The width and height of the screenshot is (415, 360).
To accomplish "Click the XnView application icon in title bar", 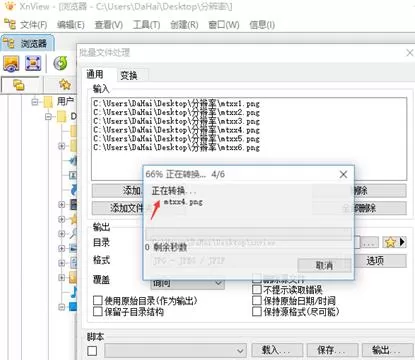I will click(x=10, y=6).
